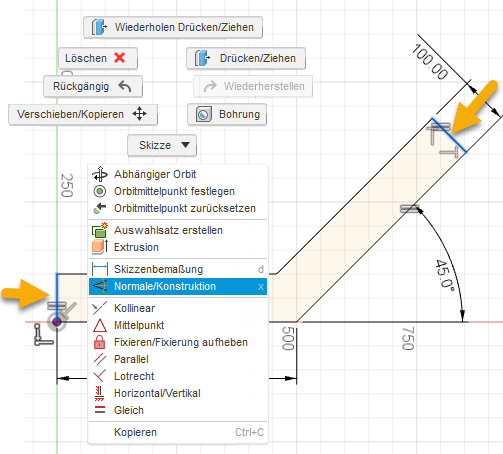Apply the Lotrecht constraint
This screenshot has height=454, width=503.
pos(178,376)
